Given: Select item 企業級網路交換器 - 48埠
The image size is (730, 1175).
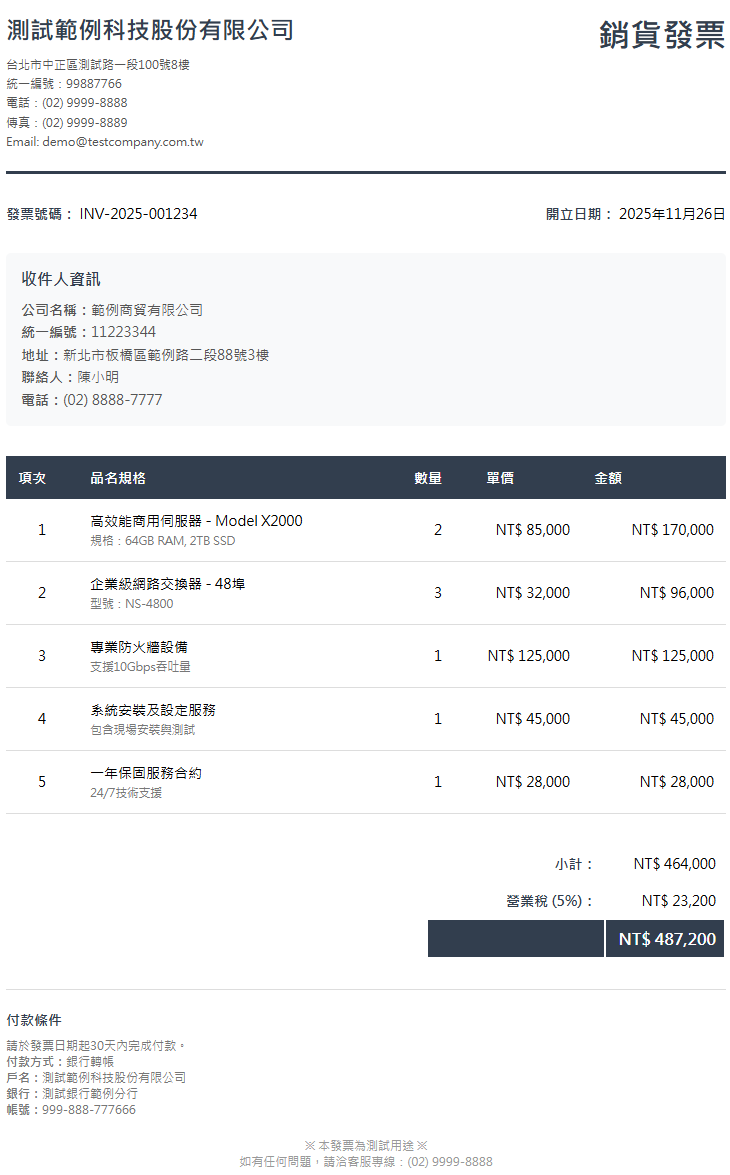Looking at the screenshot, I should point(167,584).
